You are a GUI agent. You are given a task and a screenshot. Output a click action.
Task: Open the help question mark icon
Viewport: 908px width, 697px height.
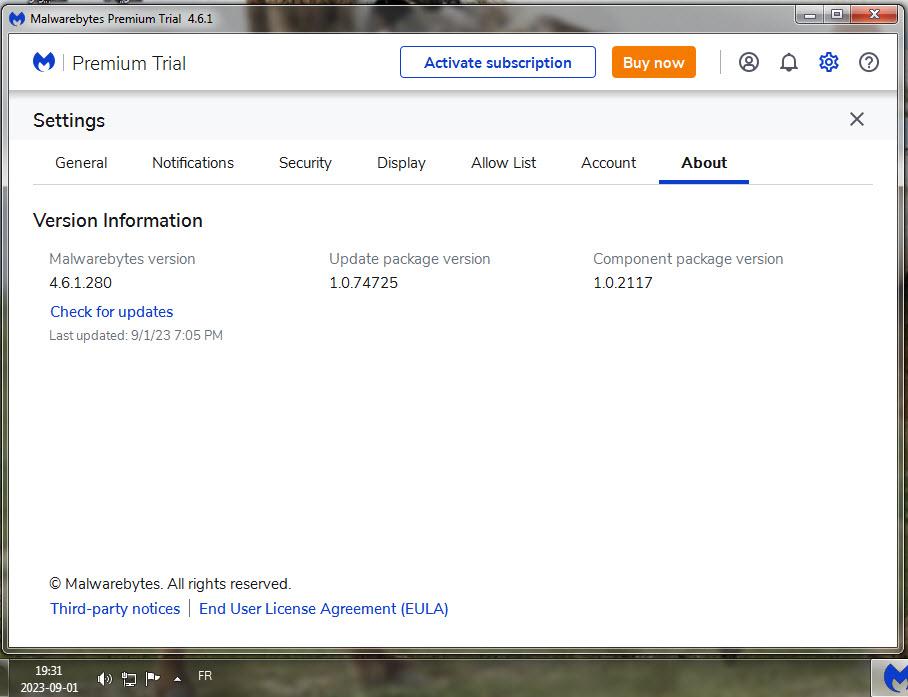tap(869, 62)
